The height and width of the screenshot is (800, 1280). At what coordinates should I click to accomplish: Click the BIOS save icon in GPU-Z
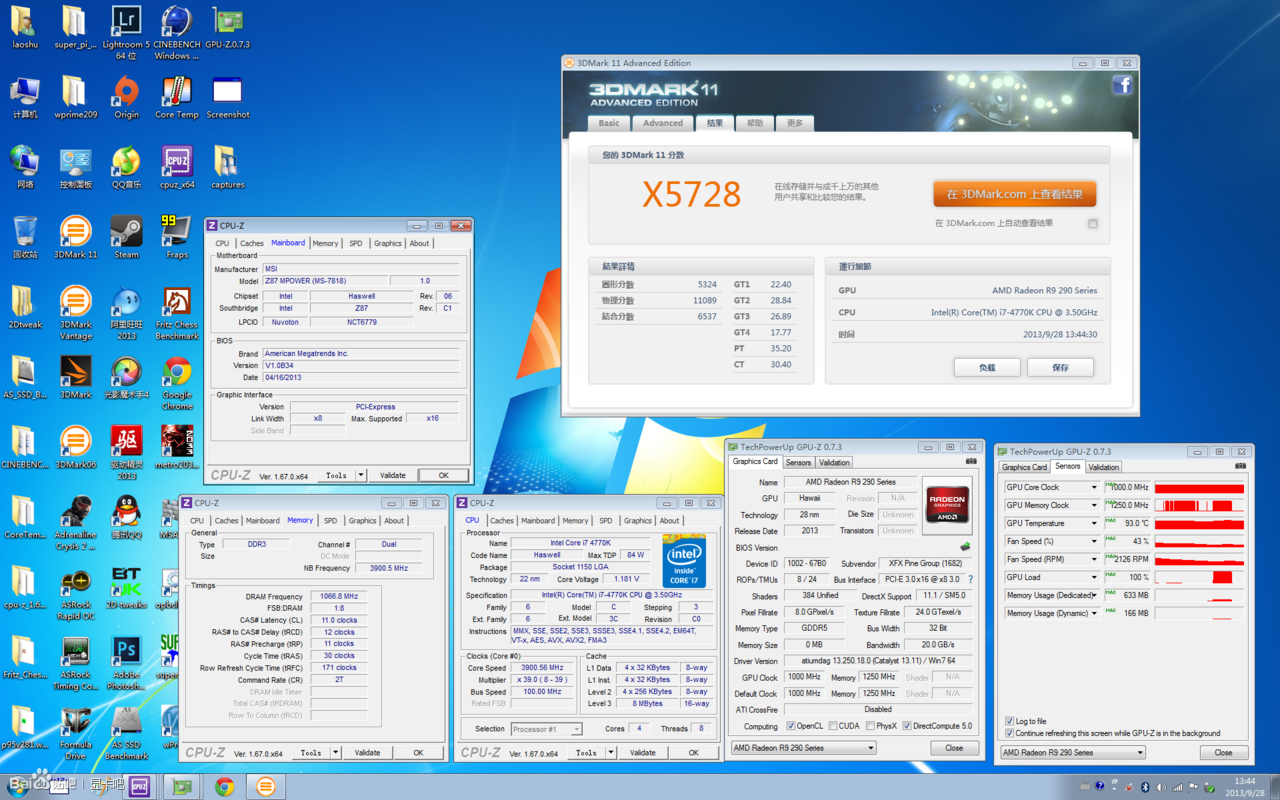965,548
